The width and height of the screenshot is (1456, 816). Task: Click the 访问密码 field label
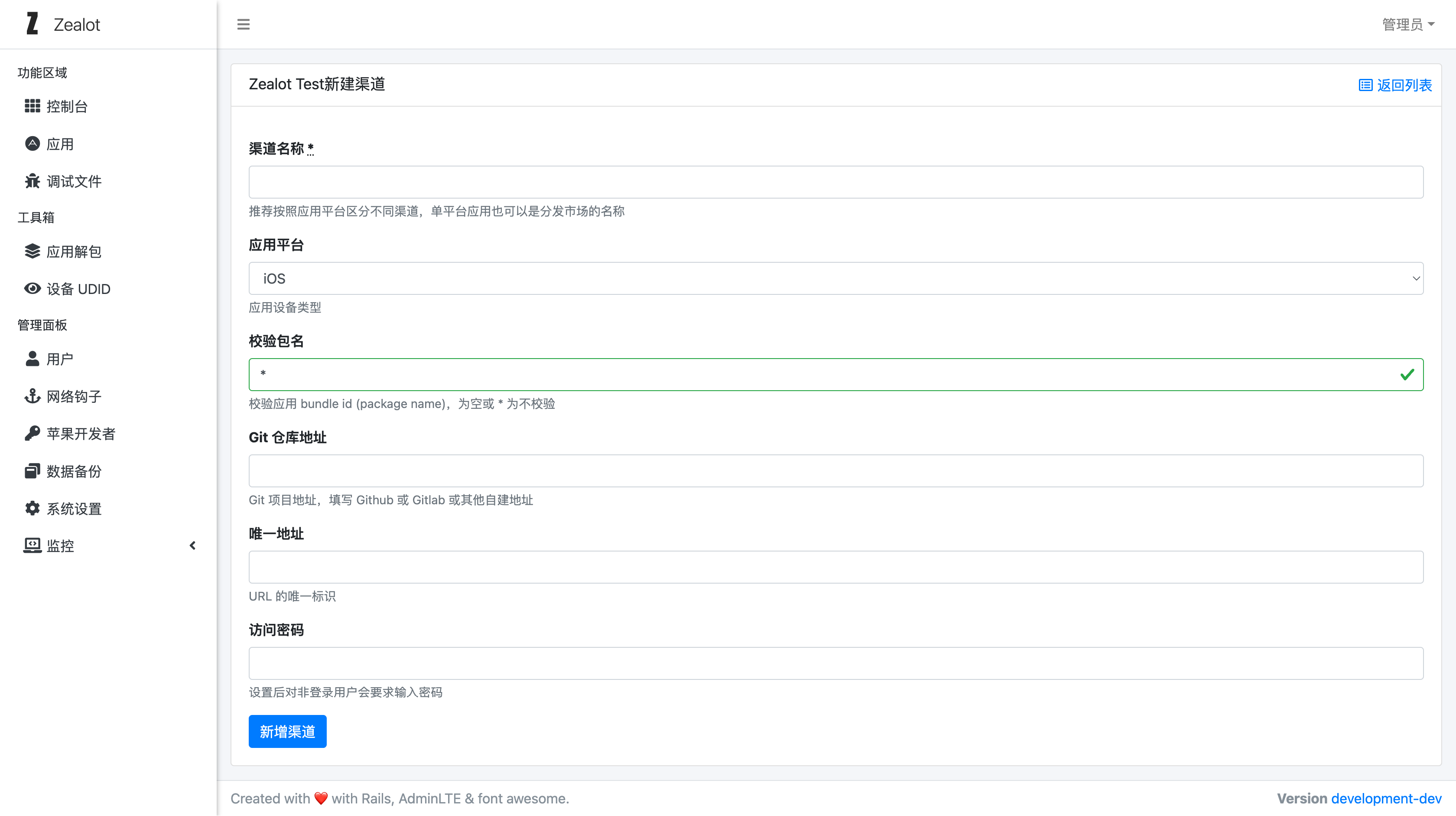(276, 630)
